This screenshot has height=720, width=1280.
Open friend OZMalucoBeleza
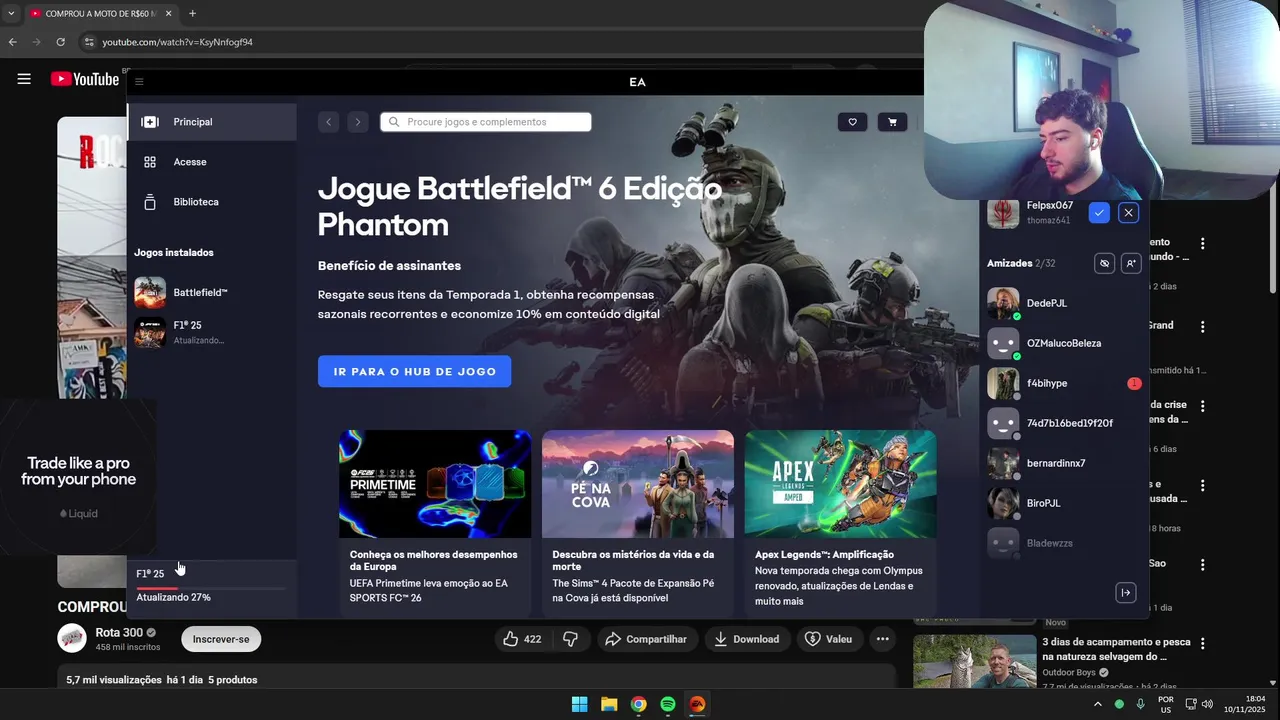pos(1064,343)
